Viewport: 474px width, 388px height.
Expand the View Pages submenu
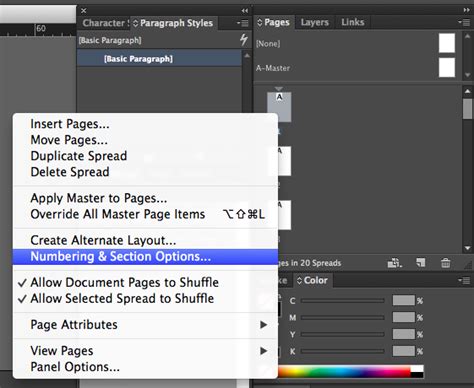coord(145,351)
